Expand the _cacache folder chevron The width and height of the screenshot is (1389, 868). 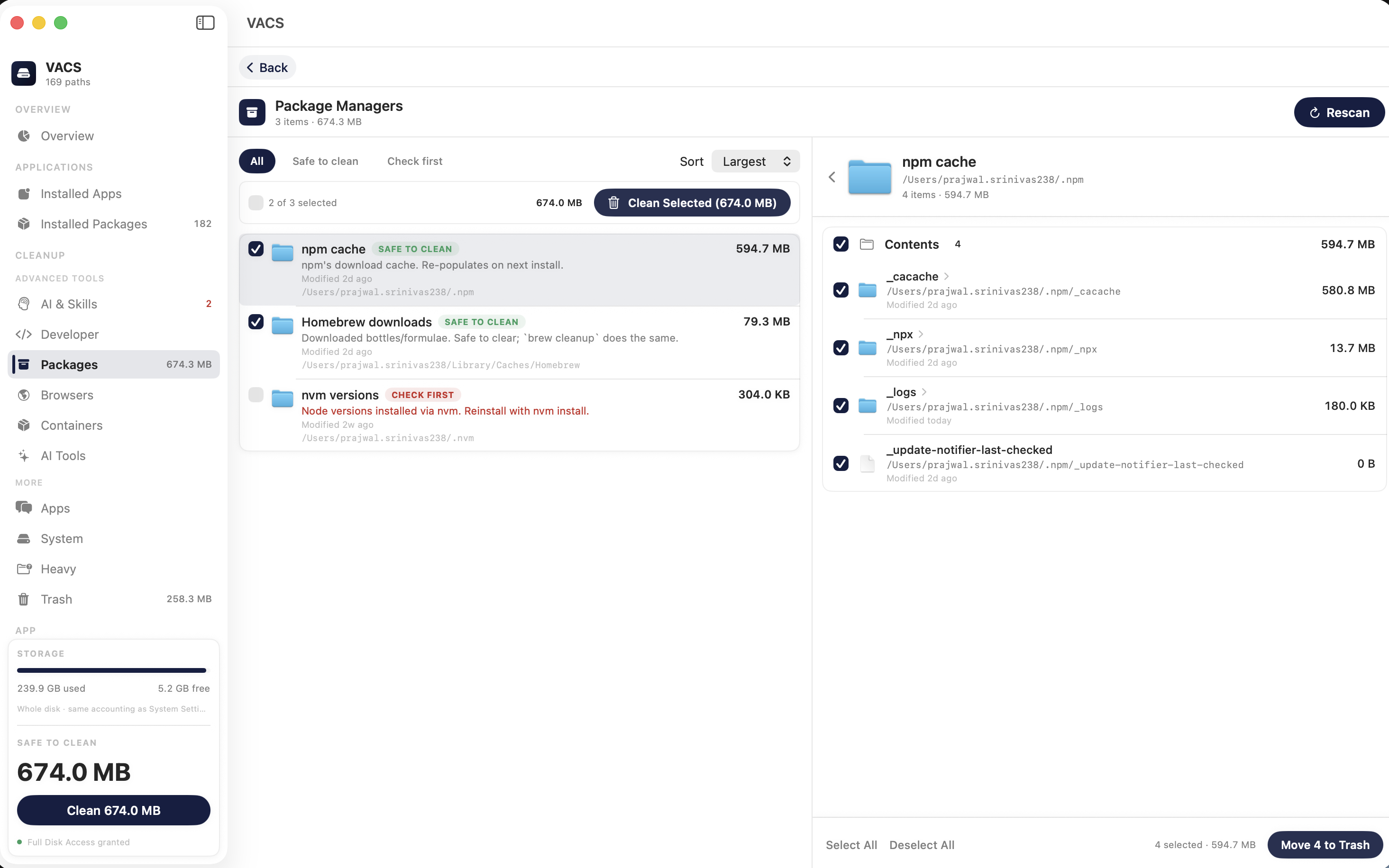coord(946,277)
